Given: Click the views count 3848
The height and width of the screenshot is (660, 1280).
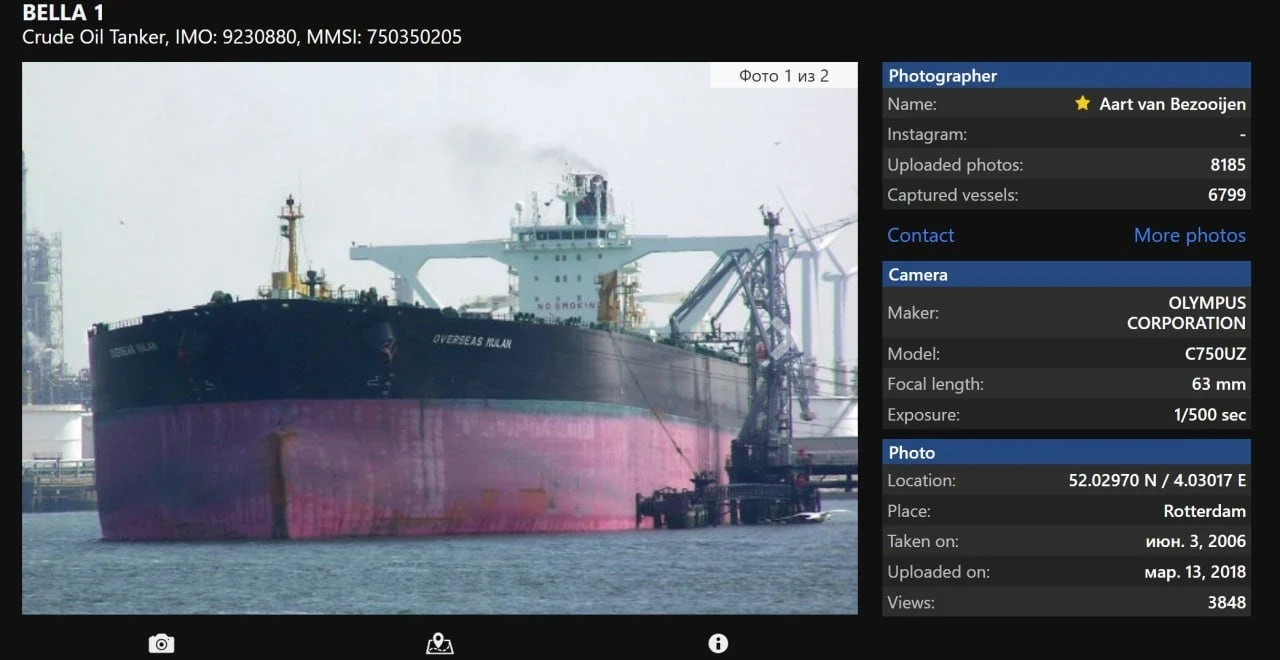Looking at the screenshot, I should pos(1226,602).
